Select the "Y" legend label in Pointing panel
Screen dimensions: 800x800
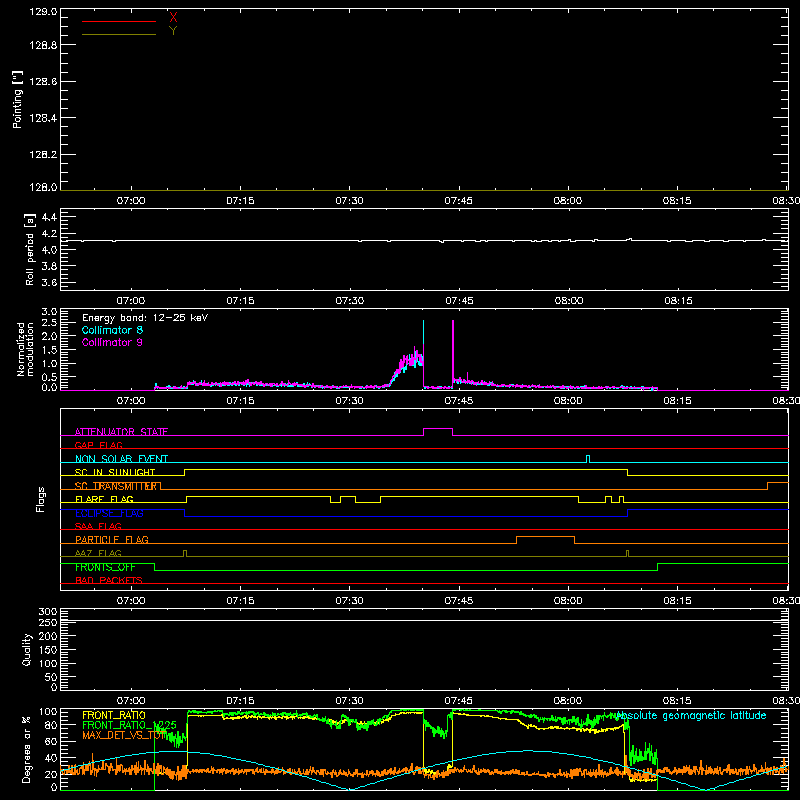(173, 31)
